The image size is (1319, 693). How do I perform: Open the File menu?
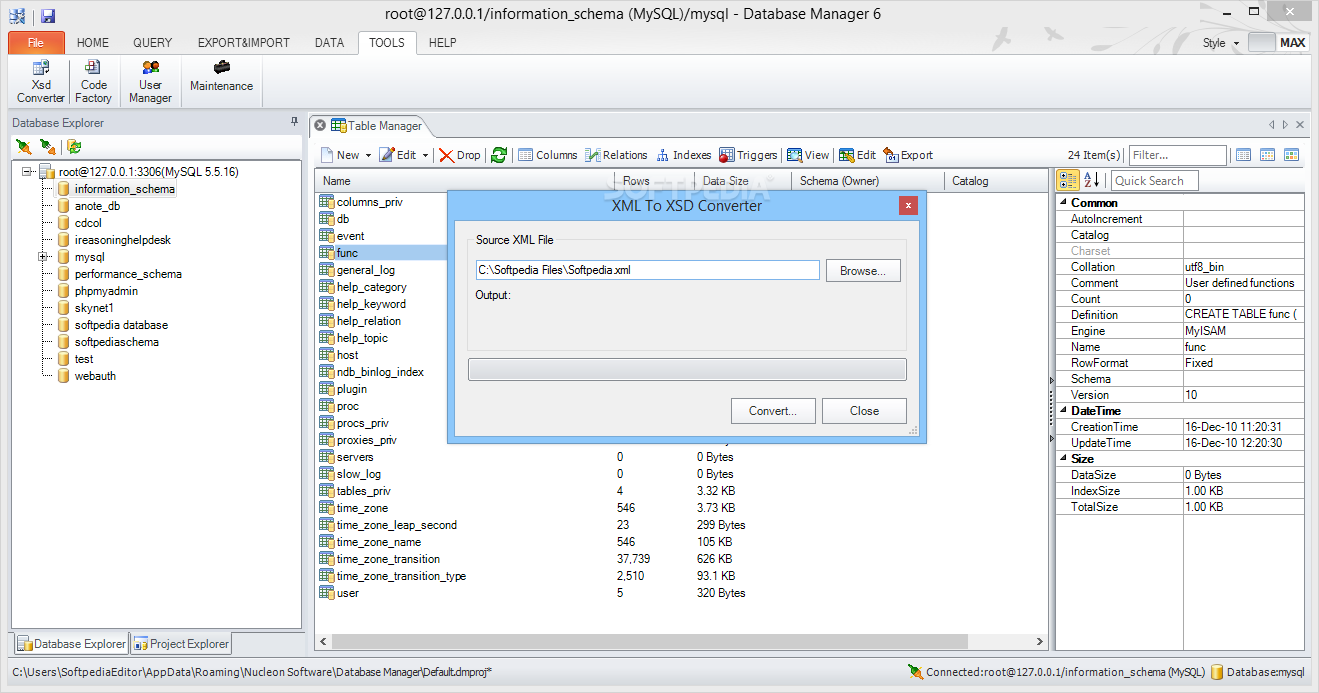[36, 43]
